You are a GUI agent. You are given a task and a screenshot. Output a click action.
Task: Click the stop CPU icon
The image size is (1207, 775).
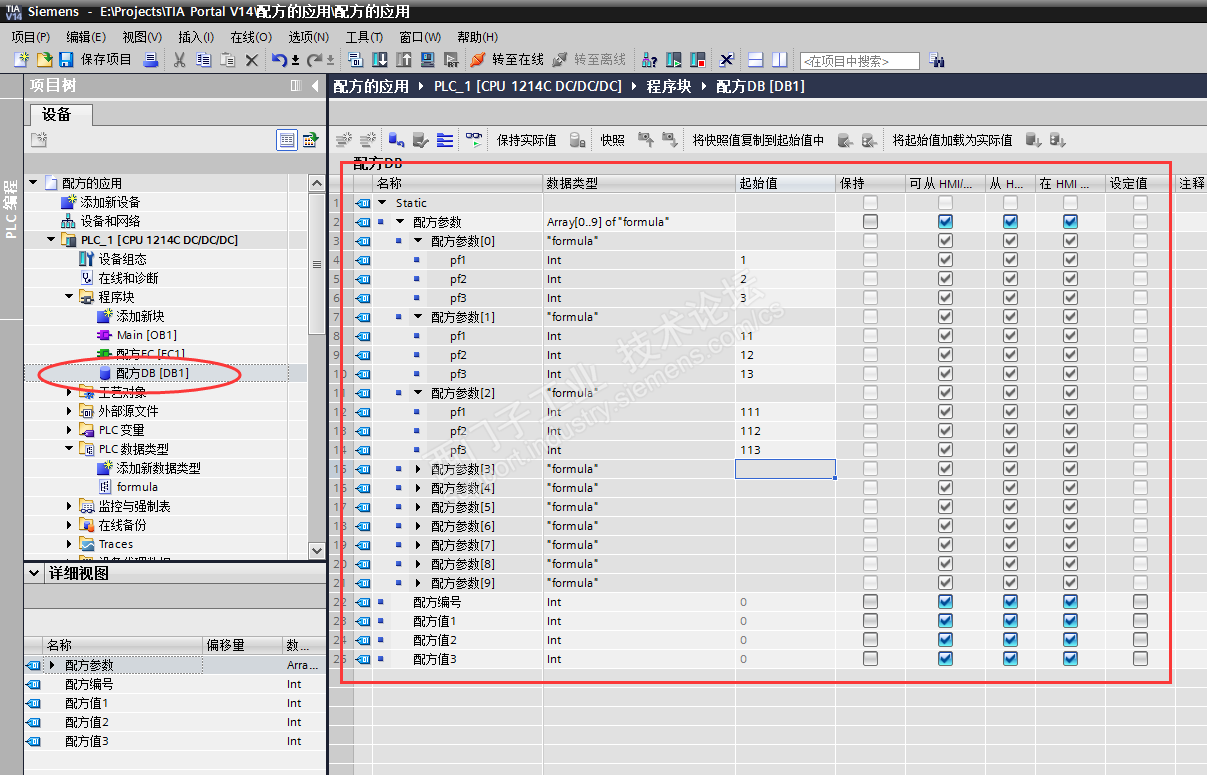[x=698, y=60]
